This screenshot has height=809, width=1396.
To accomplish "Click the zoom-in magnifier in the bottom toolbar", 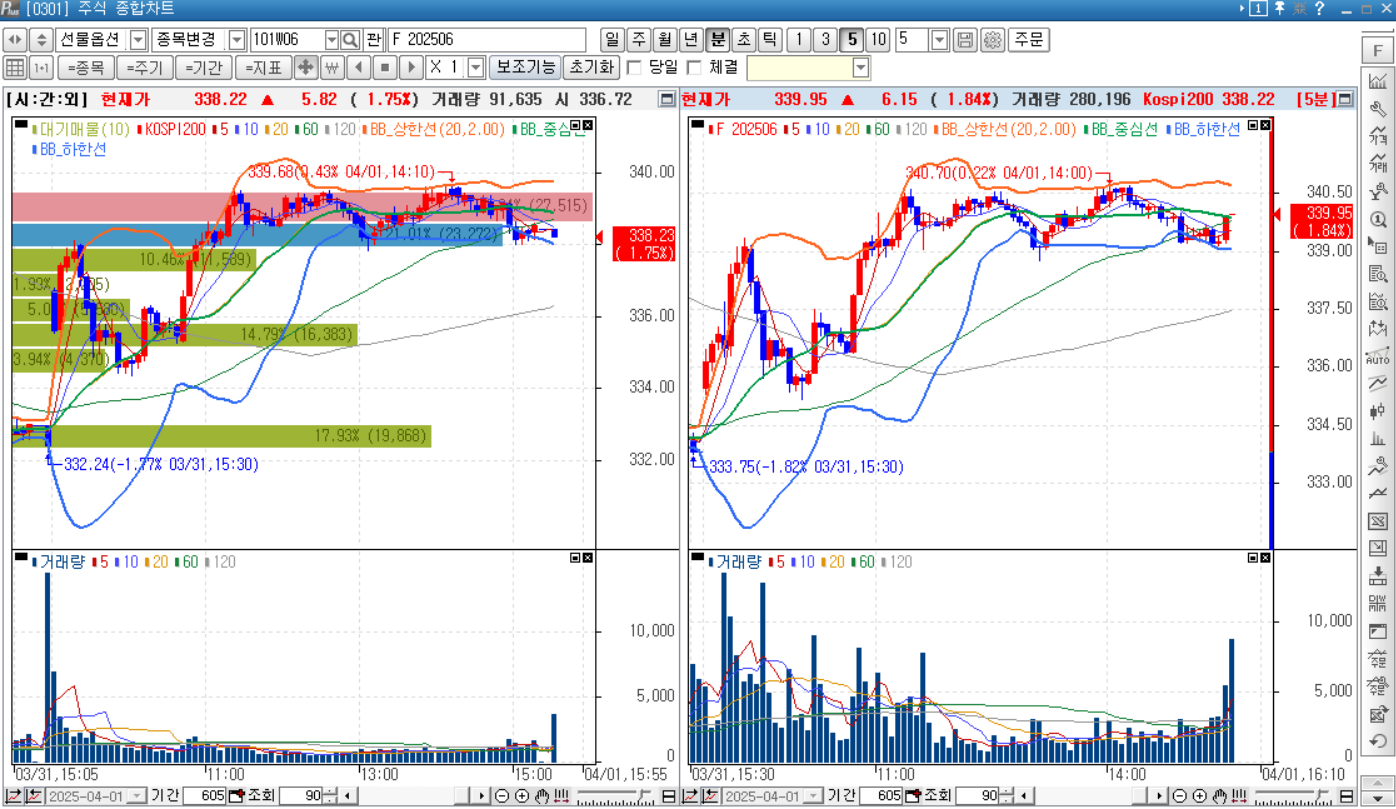I will 522,795.
